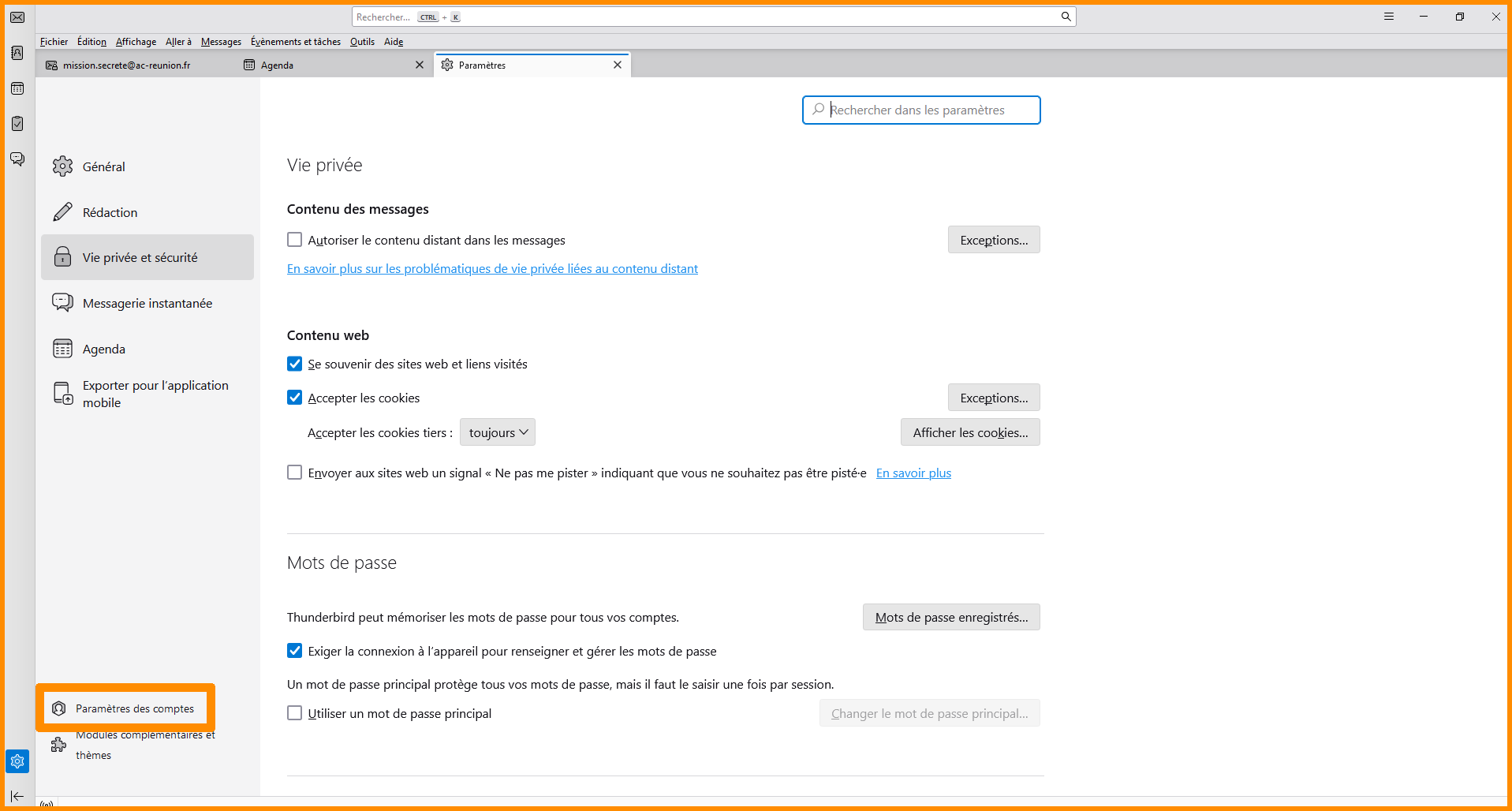Image resolution: width=1512 pixels, height=811 pixels.
Task: Open the Thunderbird hamburger app menu
Action: point(1389,17)
